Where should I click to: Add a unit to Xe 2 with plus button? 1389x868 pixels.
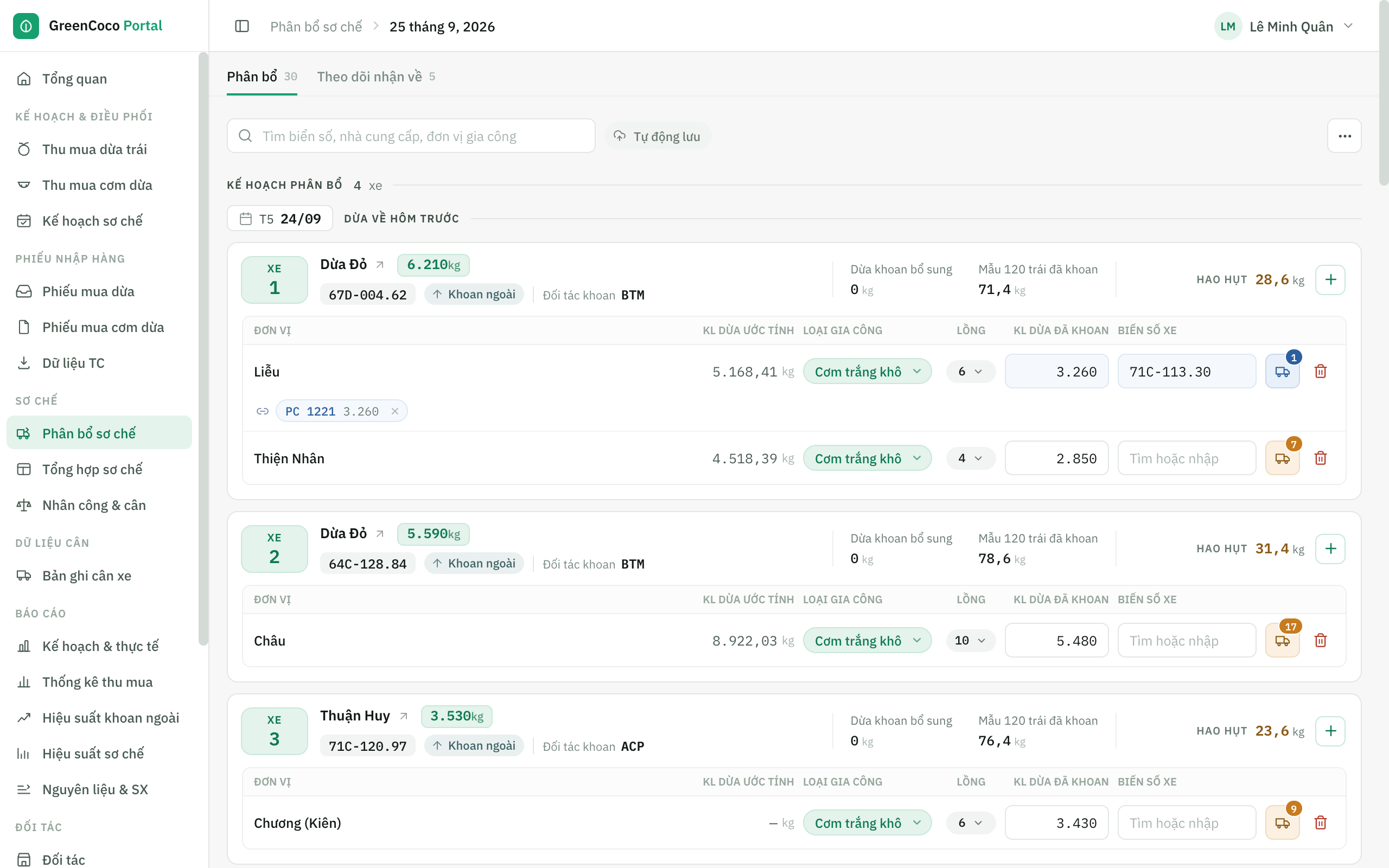1330,549
